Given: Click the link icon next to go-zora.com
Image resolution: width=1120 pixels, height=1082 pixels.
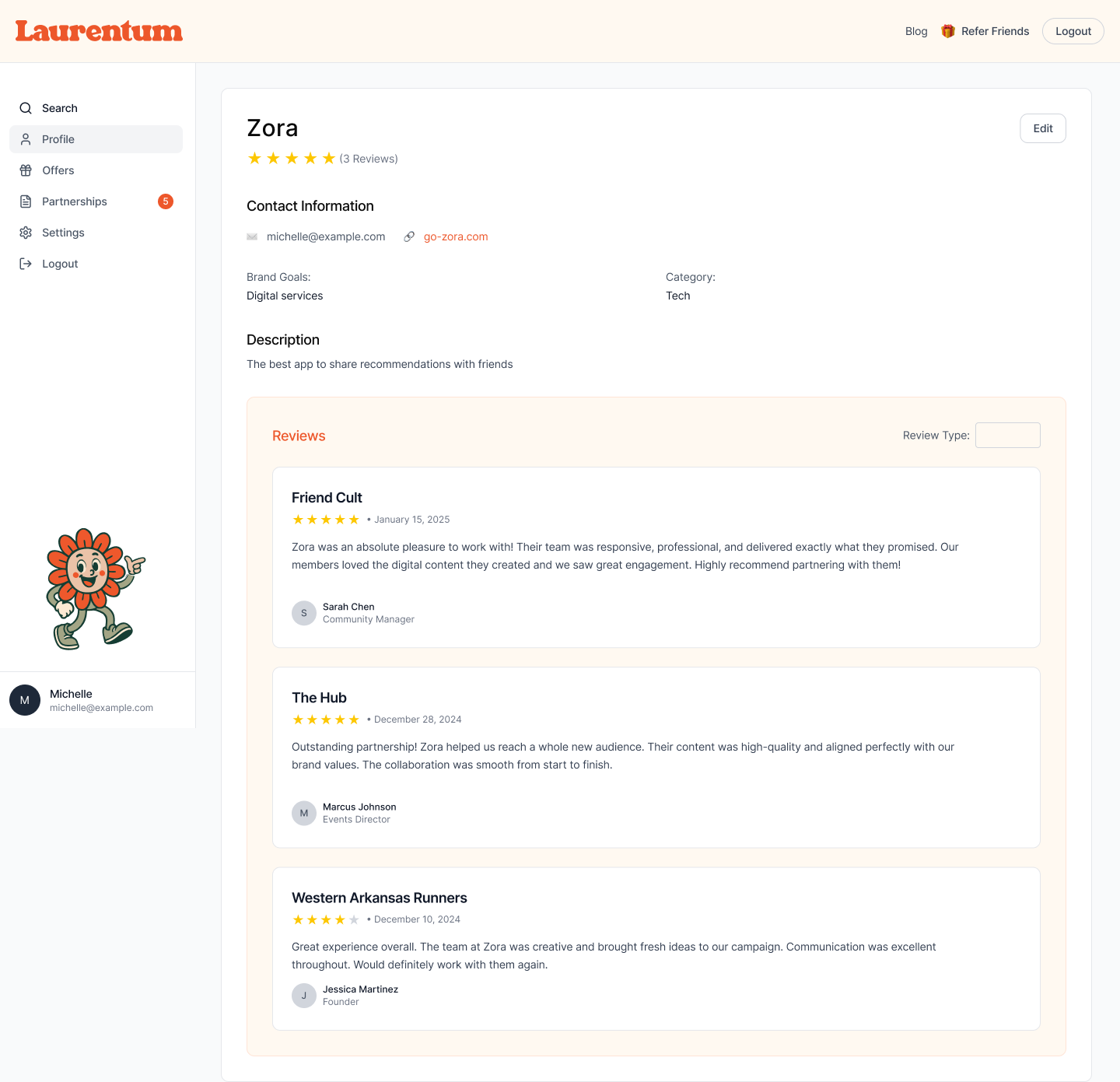Looking at the screenshot, I should 409,236.
